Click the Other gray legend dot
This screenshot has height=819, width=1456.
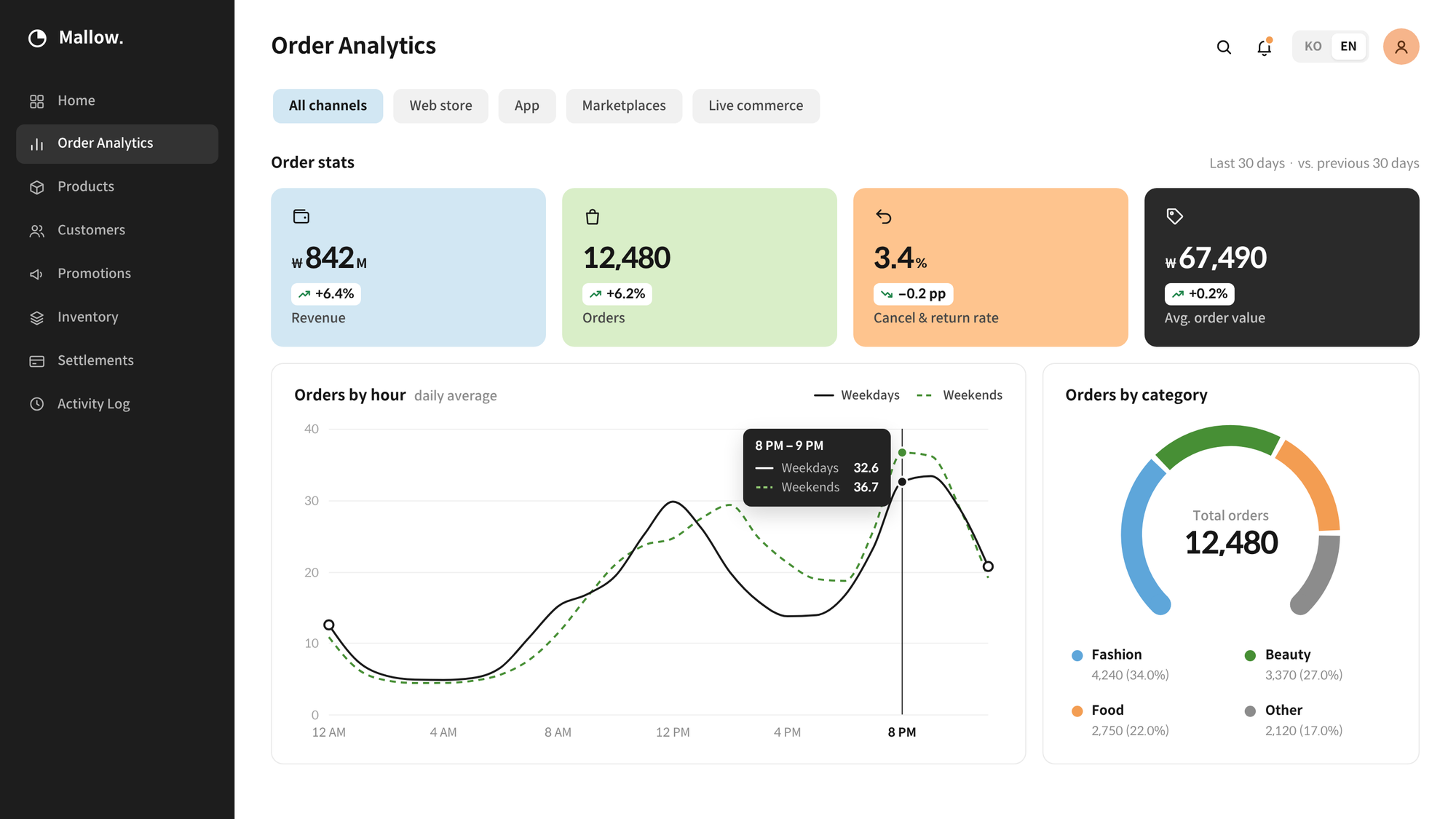1250,711
